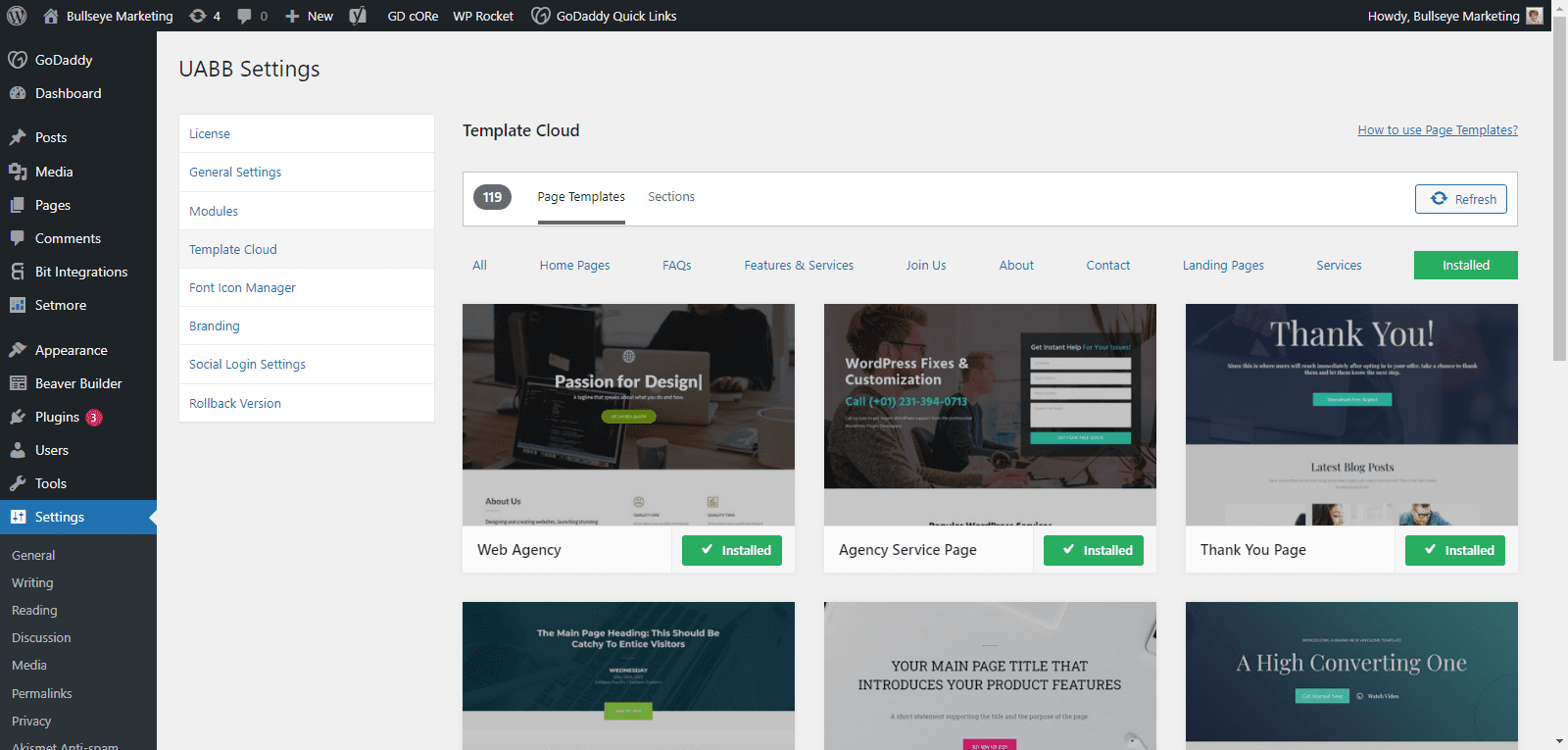This screenshot has width=1568, height=750.
Task: Click the updates icon showing 4
Action: tap(198, 16)
